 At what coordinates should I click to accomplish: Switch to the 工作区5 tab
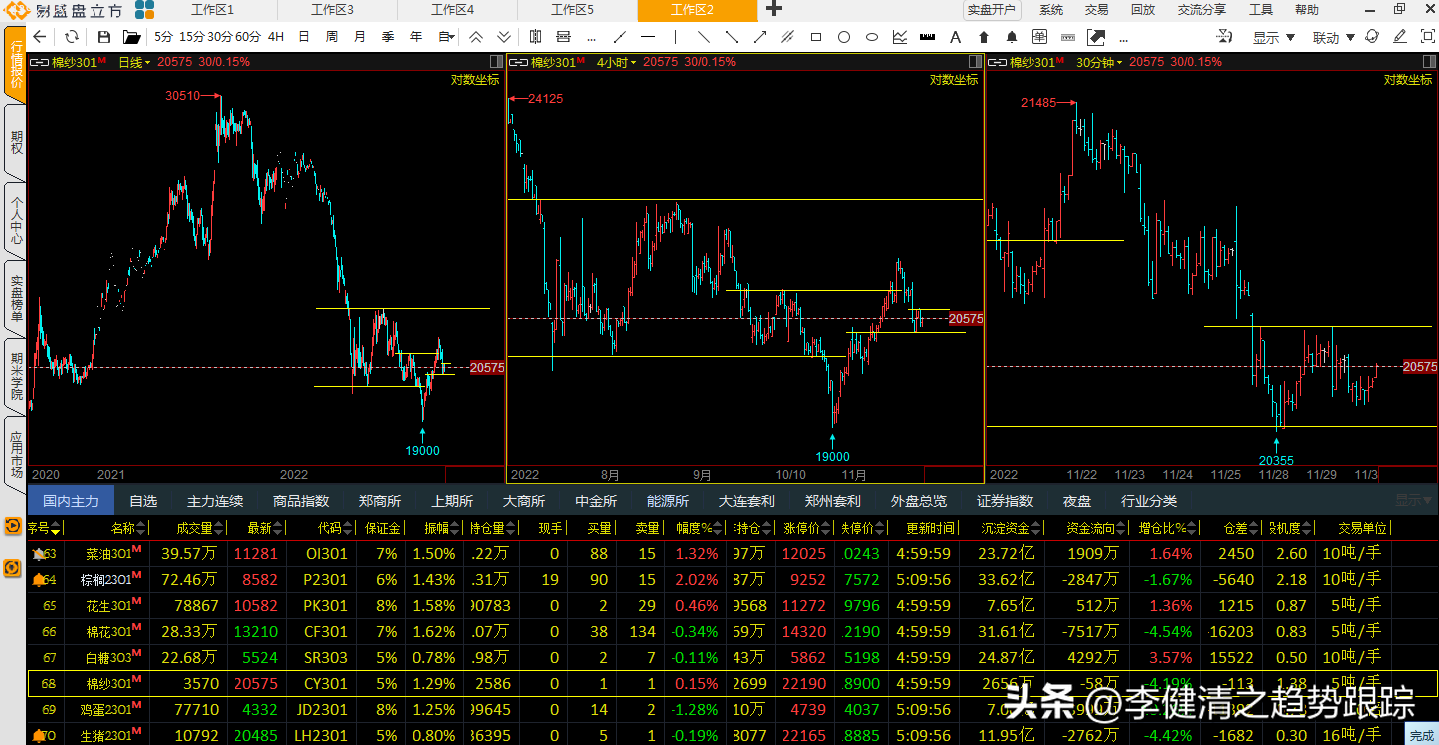(572, 10)
